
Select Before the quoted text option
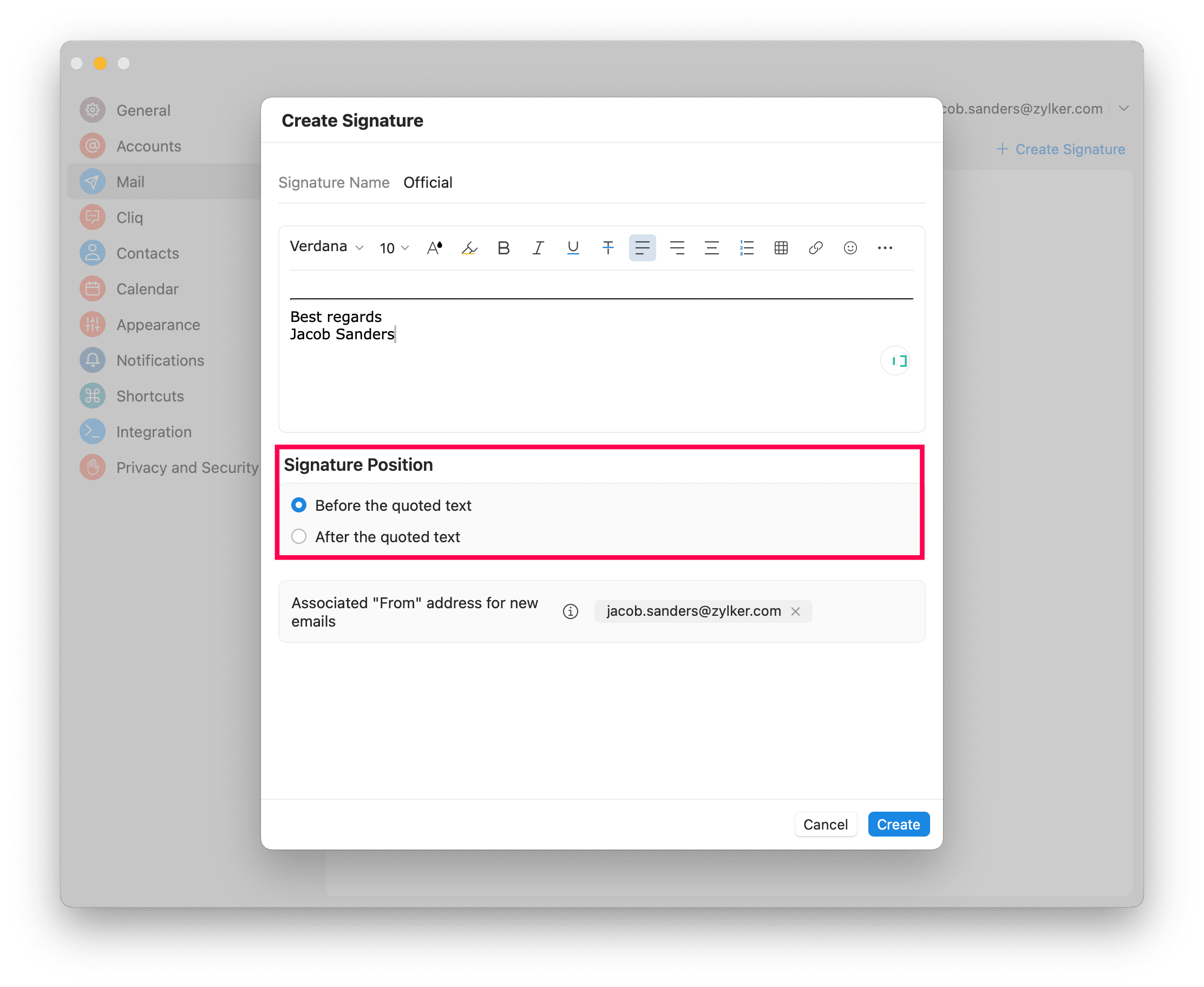coord(299,505)
